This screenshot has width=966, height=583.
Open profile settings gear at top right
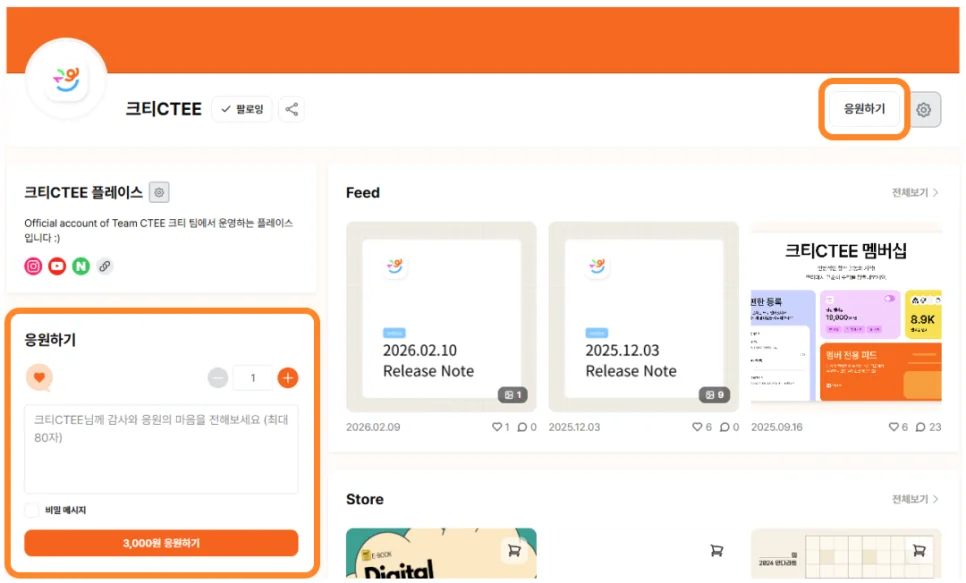coord(923,110)
